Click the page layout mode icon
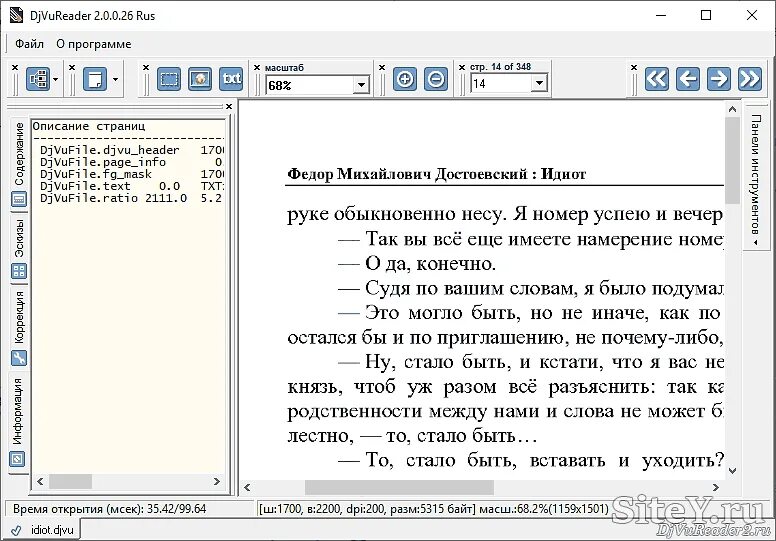The width and height of the screenshot is (776, 541). pos(95,79)
